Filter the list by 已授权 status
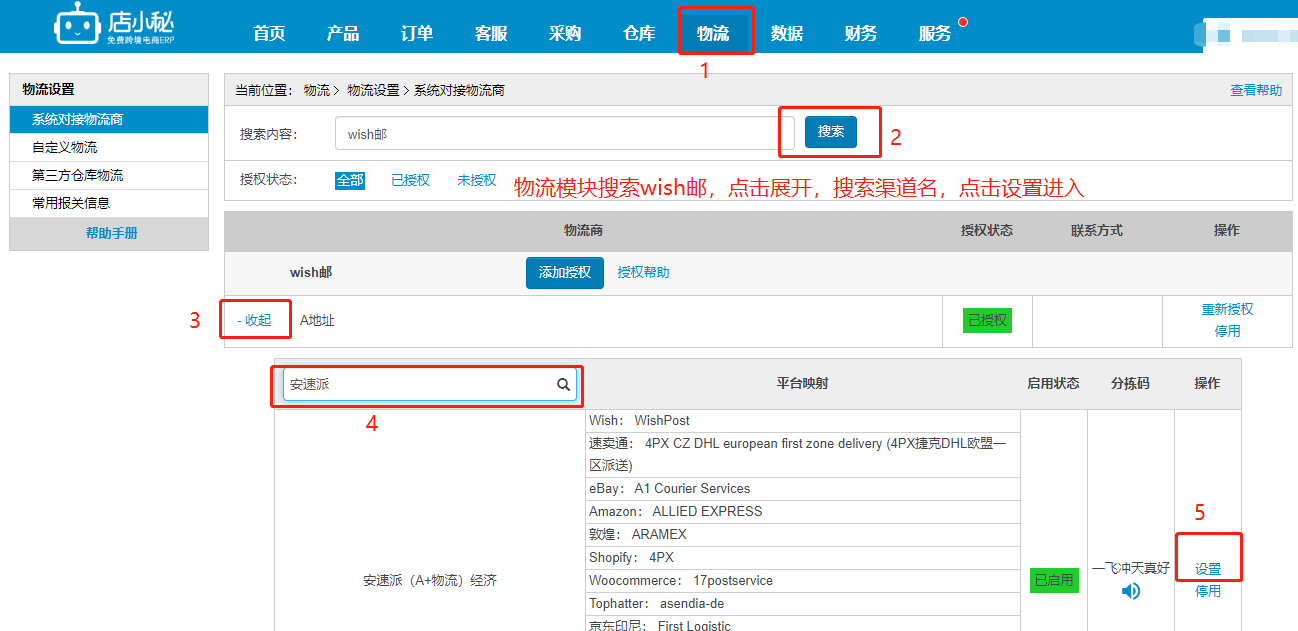The height and width of the screenshot is (631, 1298). pyautogui.click(x=410, y=180)
